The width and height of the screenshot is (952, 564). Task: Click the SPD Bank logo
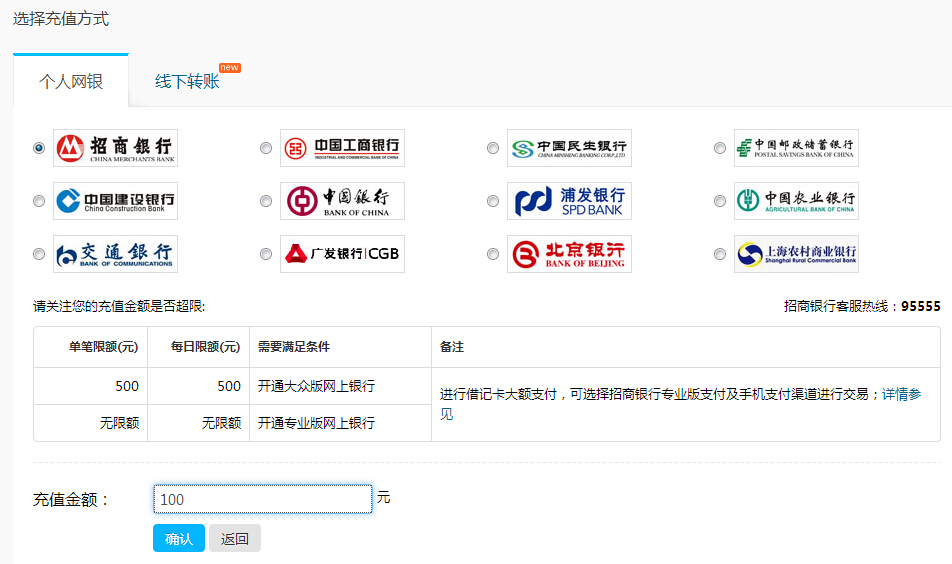(x=570, y=201)
